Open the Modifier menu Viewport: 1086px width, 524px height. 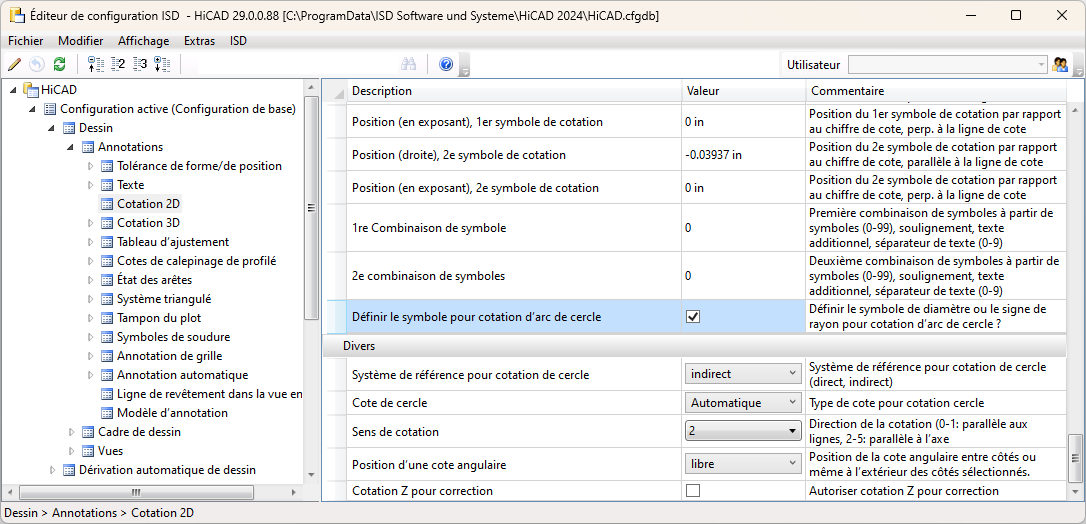(80, 41)
